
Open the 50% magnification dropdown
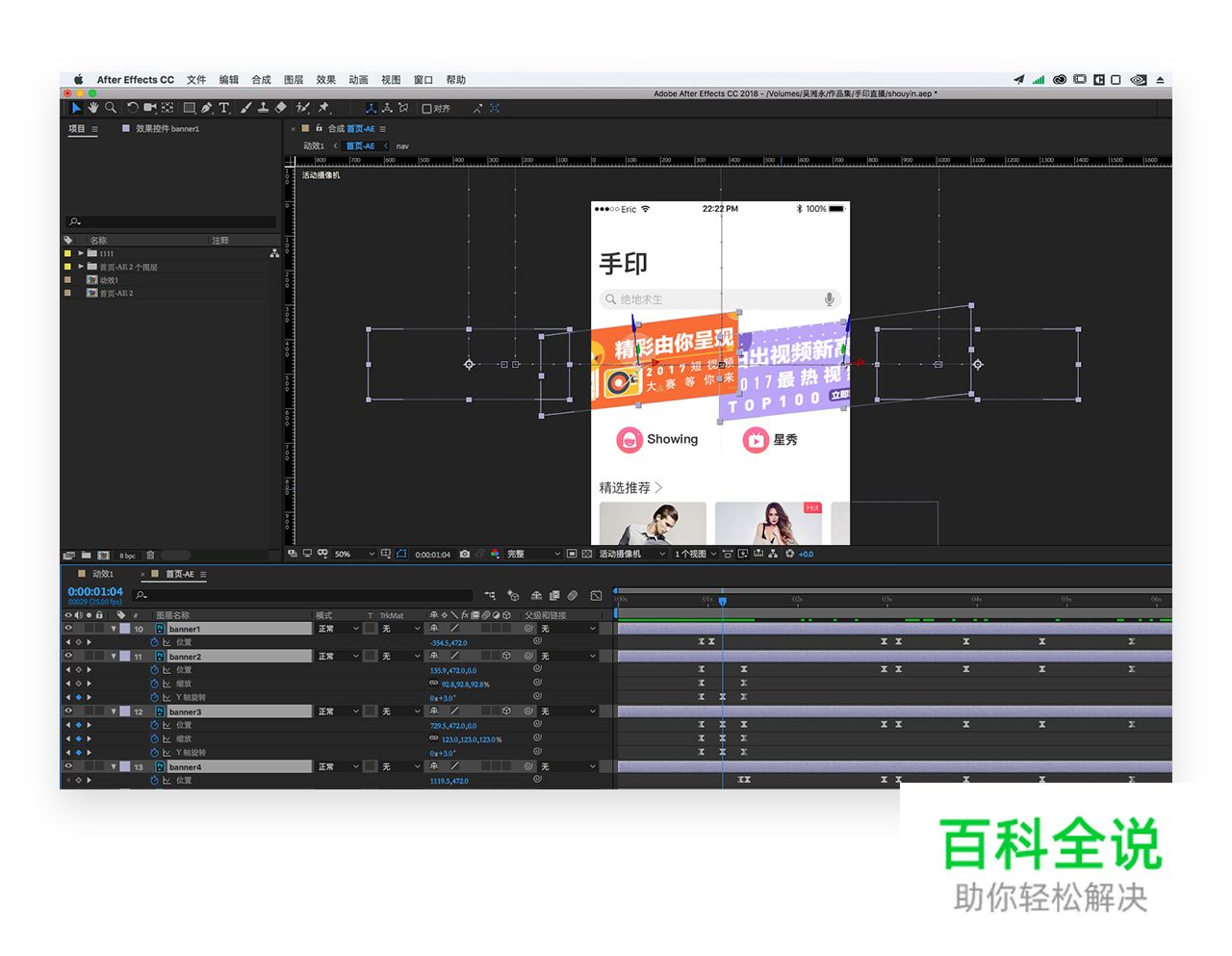pyautogui.click(x=354, y=554)
